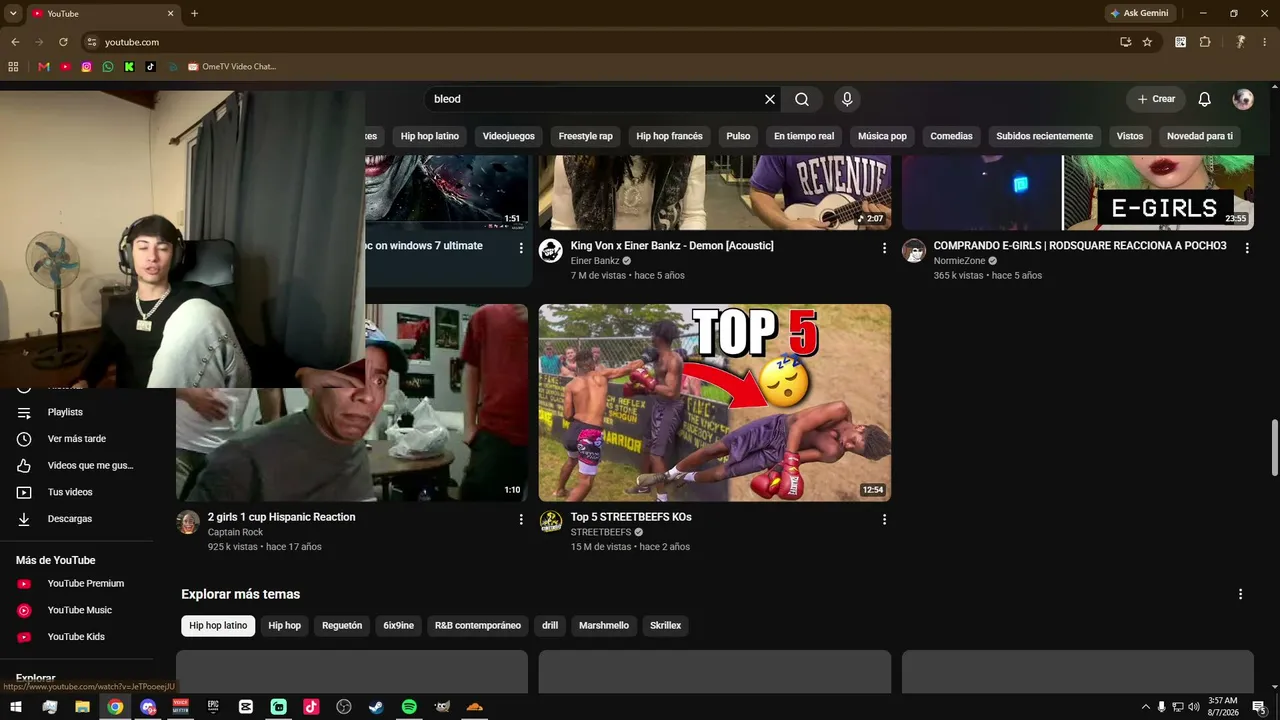The width and height of the screenshot is (1280, 720).
Task: Select the 'Hip hop latino' filter chip
Action: click(430, 136)
